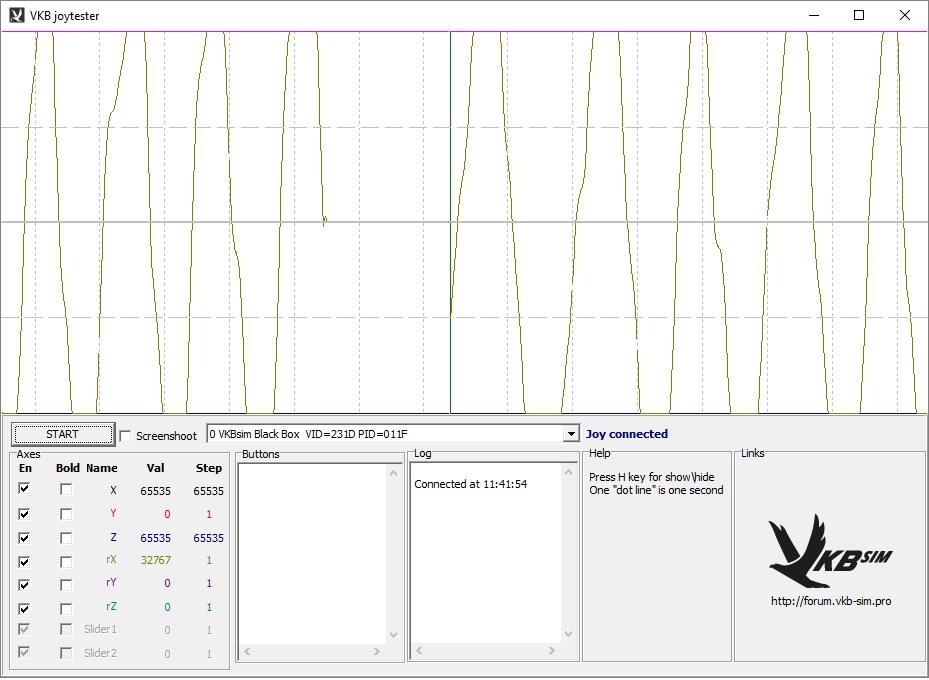
Task: Click the 'Joy connected' status text
Action: pos(627,434)
